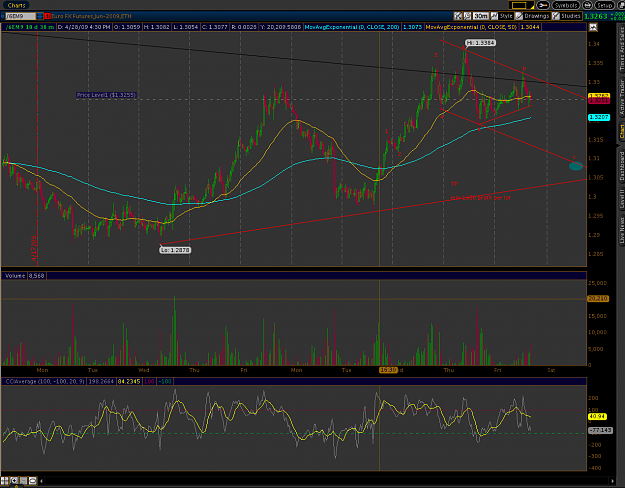Click the CCIAverage (100, -100, 20, 9) label

(45, 382)
